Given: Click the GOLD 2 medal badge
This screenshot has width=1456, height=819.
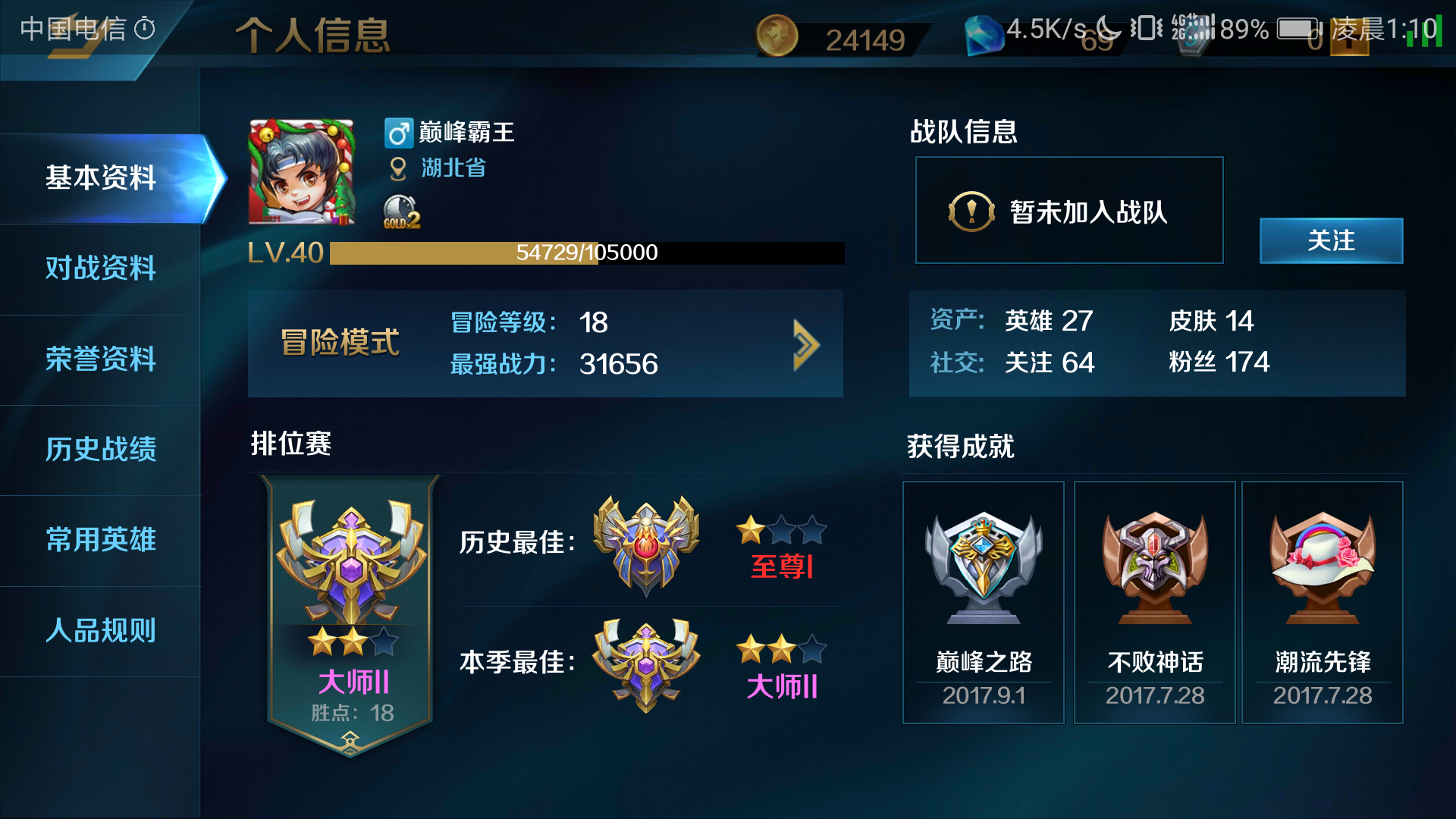Looking at the screenshot, I should point(401,212).
